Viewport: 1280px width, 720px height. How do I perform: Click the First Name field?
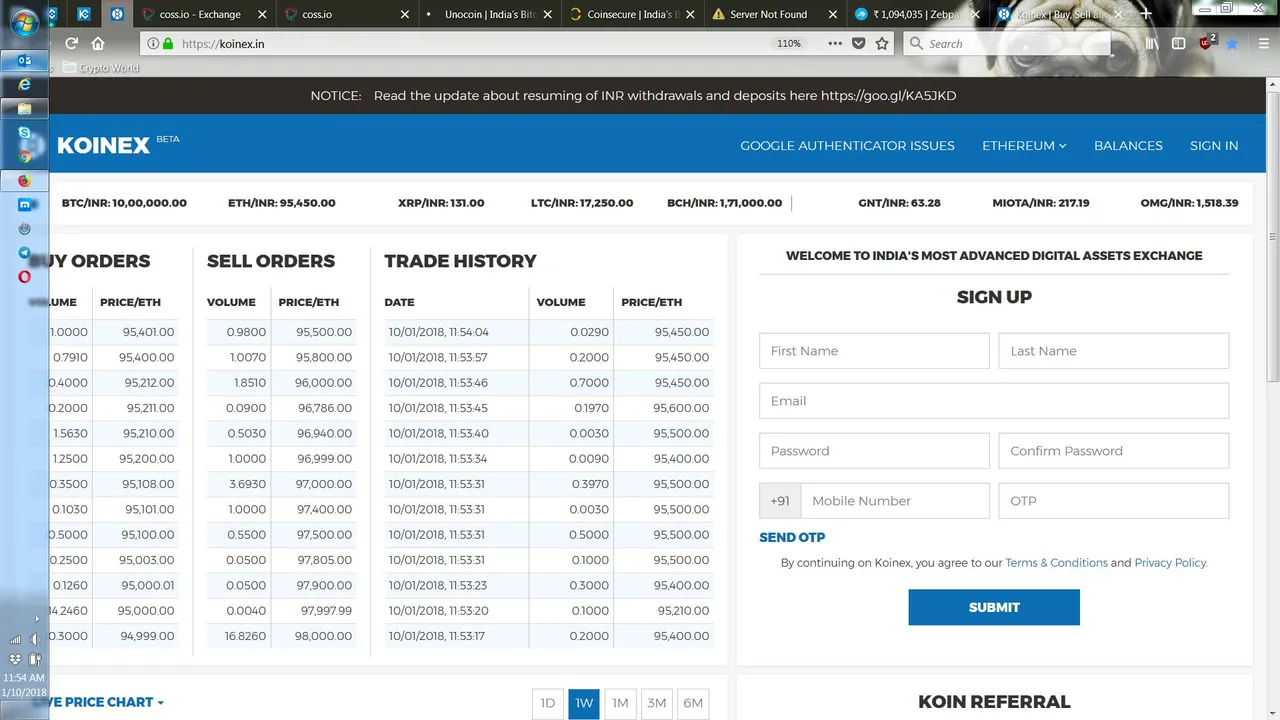click(874, 351)
